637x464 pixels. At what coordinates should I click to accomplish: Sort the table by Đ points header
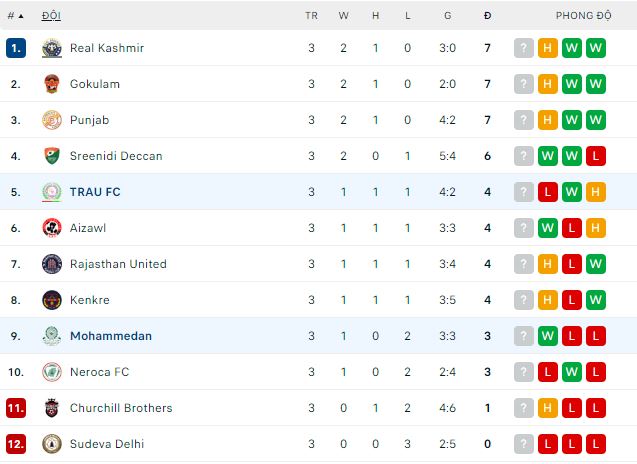coord(487,16)
